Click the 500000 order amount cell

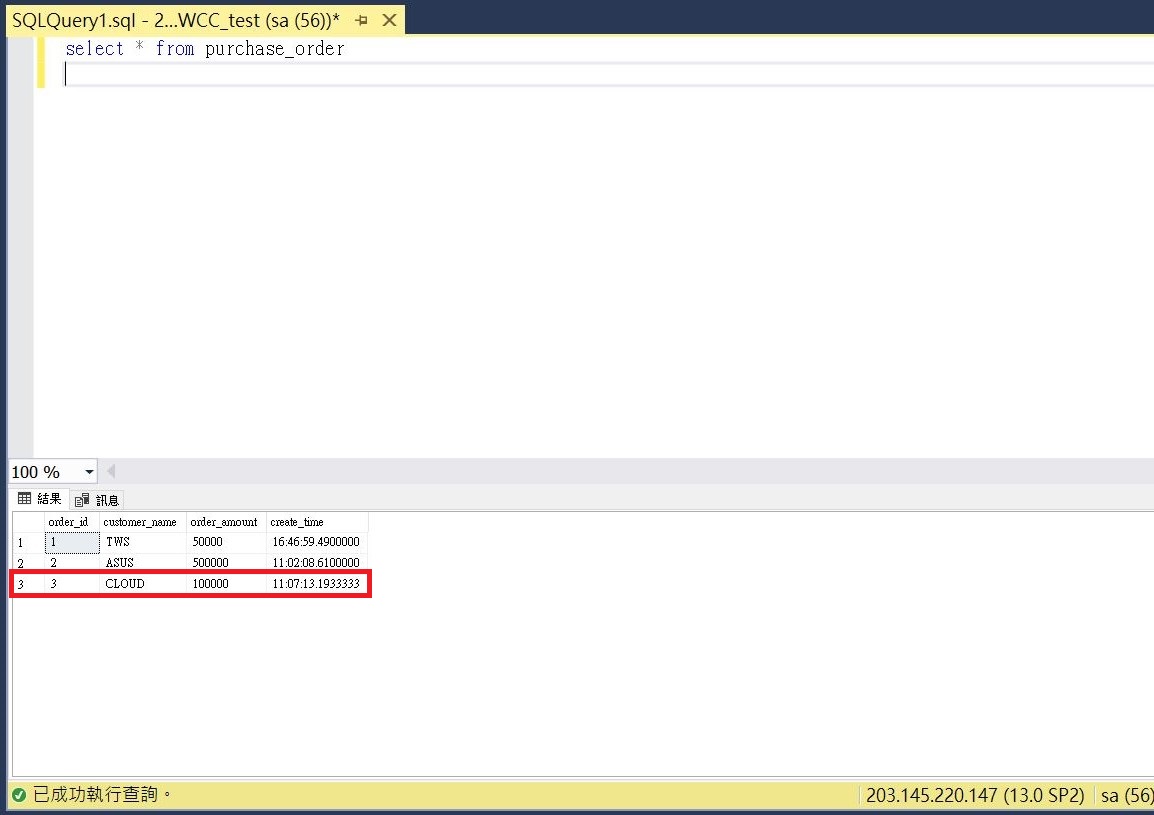(226, 563)
